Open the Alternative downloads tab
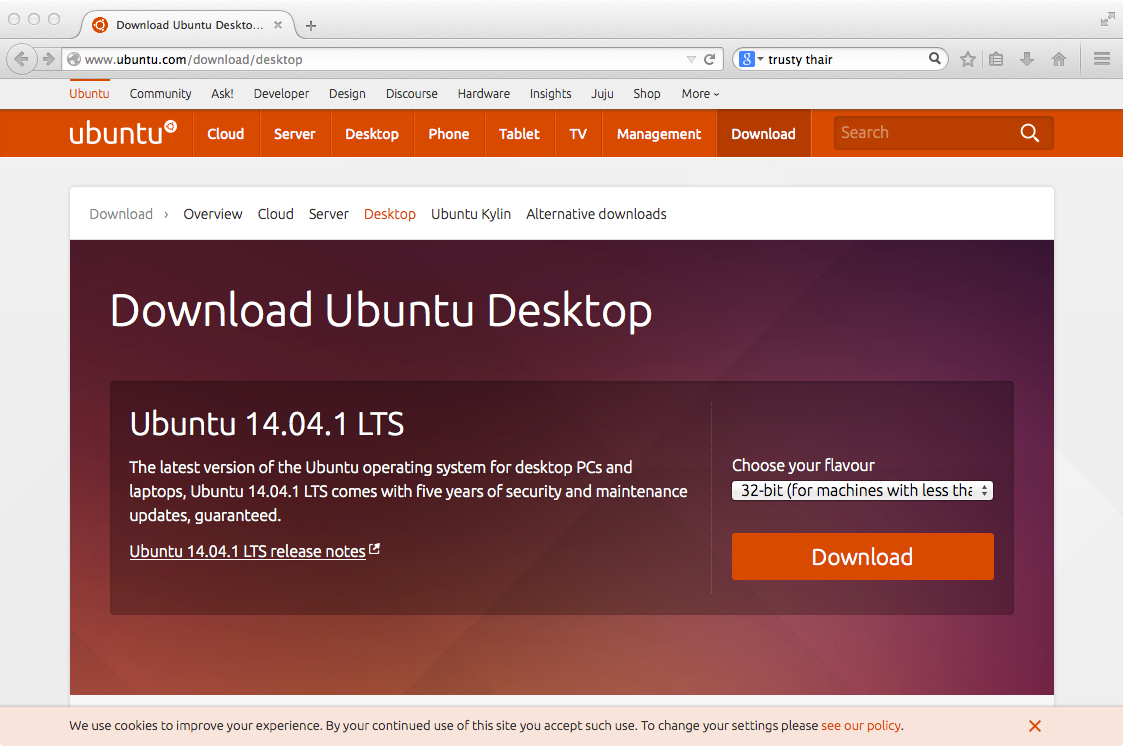Screen dimensions: 1123x746 [x=596, y=214]
